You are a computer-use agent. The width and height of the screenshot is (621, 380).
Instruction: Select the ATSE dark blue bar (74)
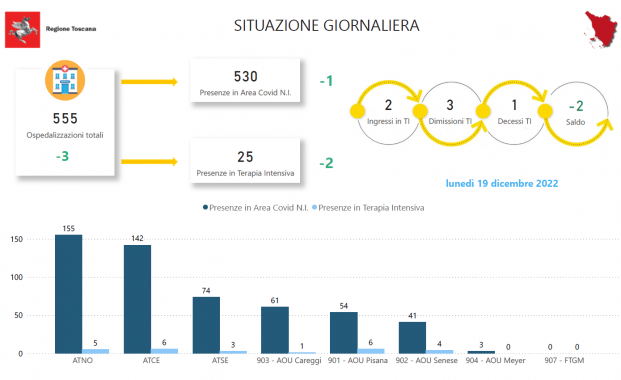click(206, 325)
